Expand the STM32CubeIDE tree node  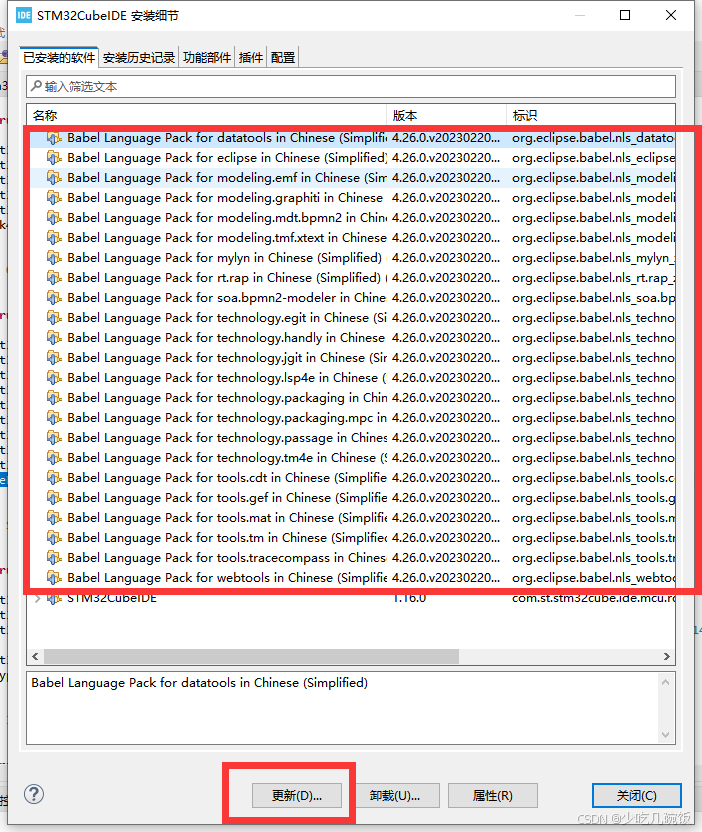[x=37, y=598]
